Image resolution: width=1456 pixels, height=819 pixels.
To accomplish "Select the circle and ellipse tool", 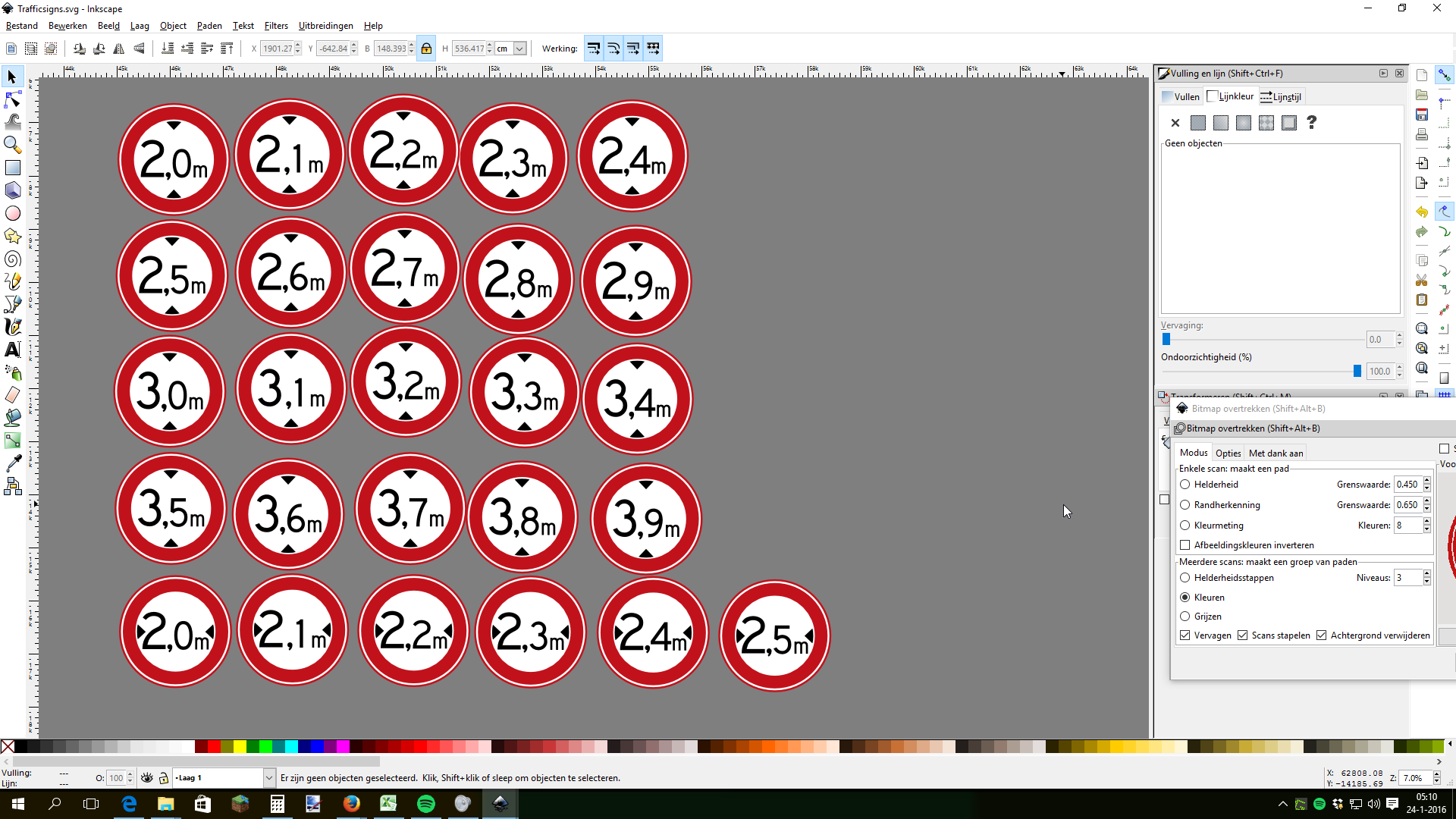I will [12, 213].
